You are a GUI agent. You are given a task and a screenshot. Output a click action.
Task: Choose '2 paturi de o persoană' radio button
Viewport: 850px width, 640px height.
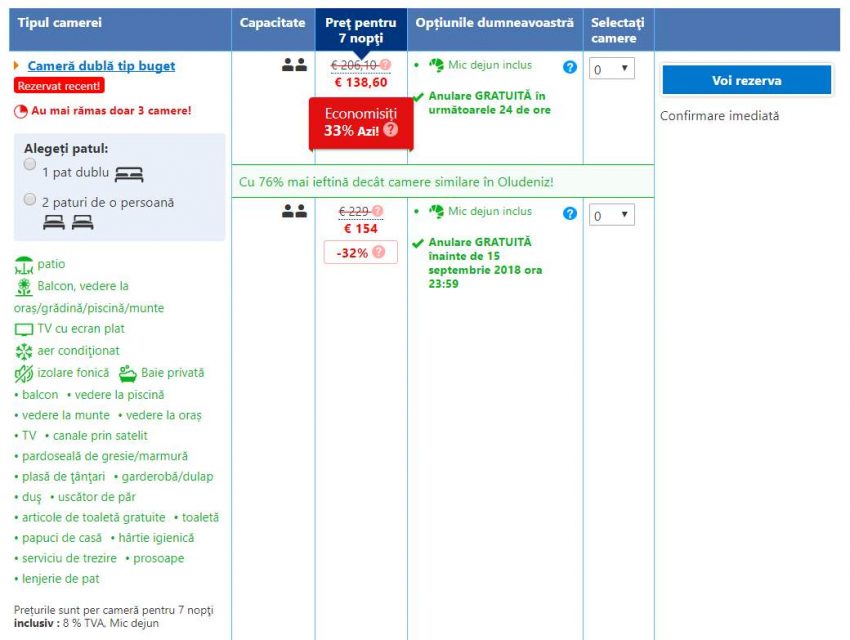coord(31,200)
